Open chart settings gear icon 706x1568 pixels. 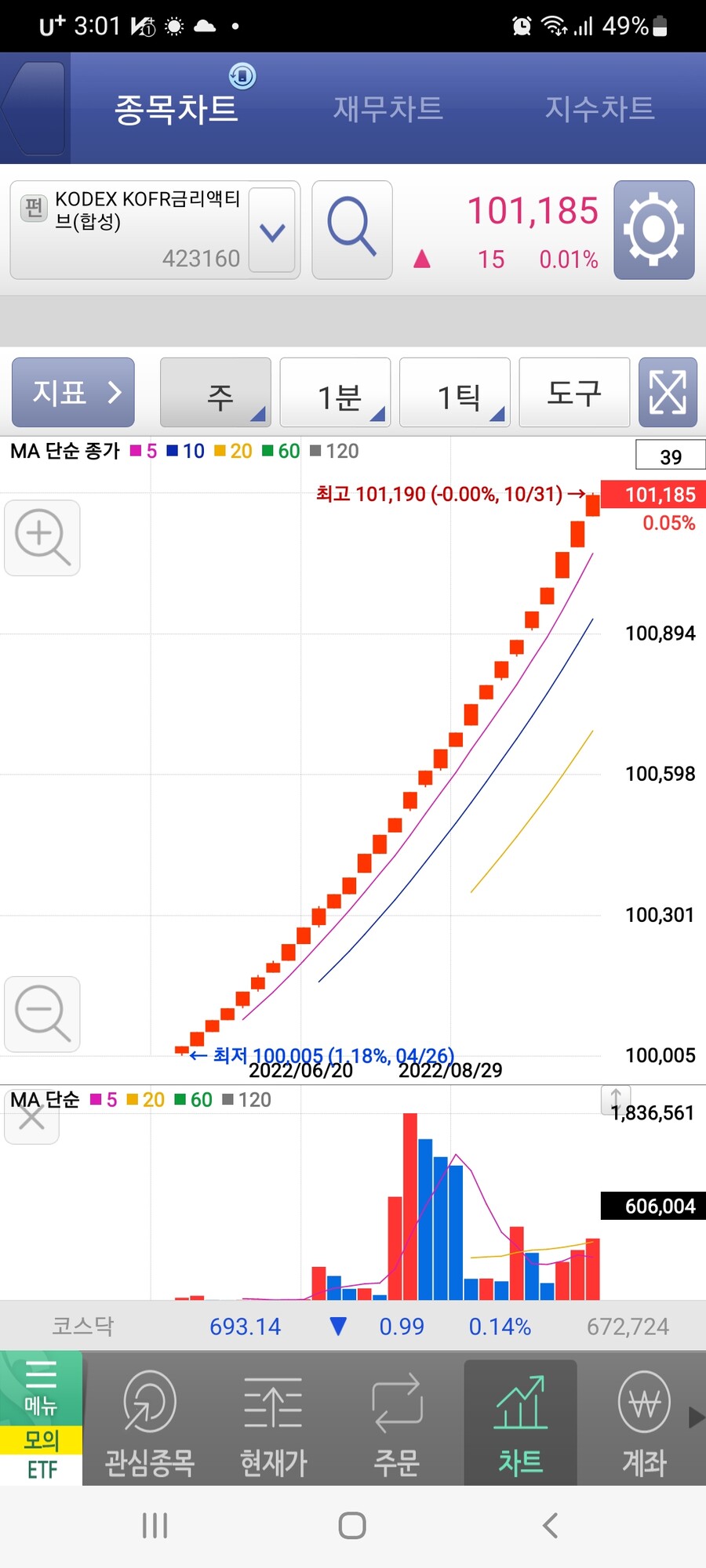coord(653,230)
